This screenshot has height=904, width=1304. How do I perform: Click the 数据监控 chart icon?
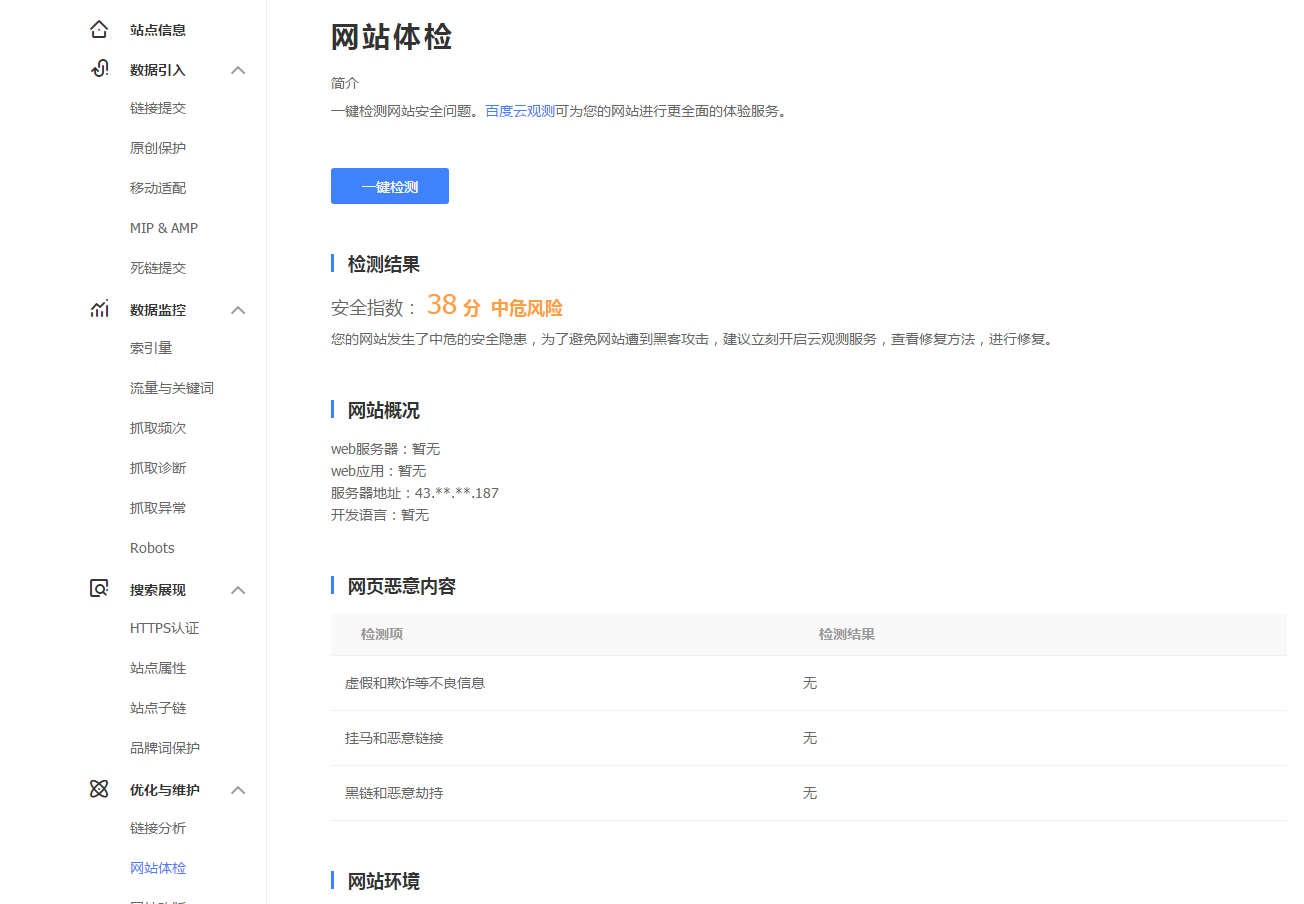[x=98, y=309]
